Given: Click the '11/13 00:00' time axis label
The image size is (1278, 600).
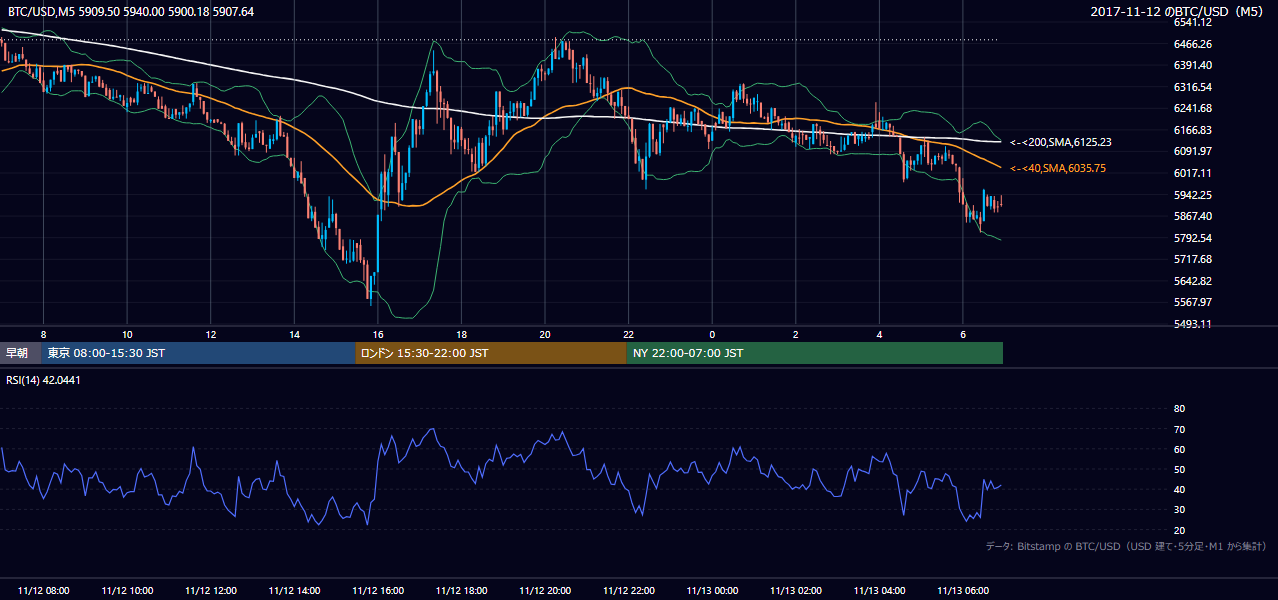Looking at the screenshot, I should [712, 591].
